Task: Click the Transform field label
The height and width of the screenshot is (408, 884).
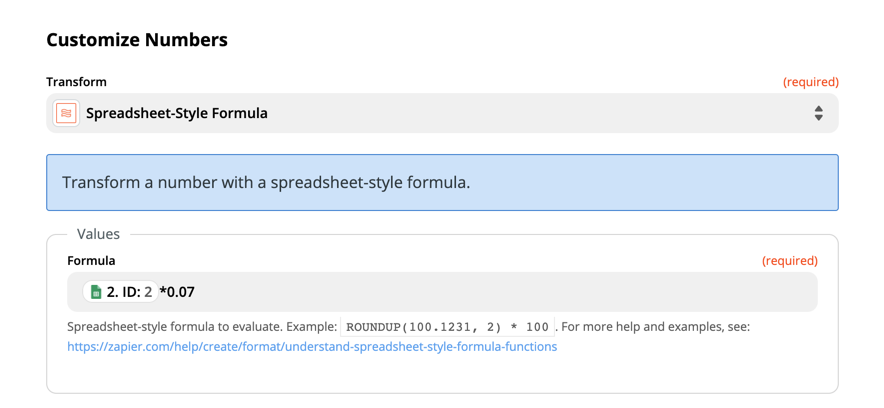Action: (76, 82)
